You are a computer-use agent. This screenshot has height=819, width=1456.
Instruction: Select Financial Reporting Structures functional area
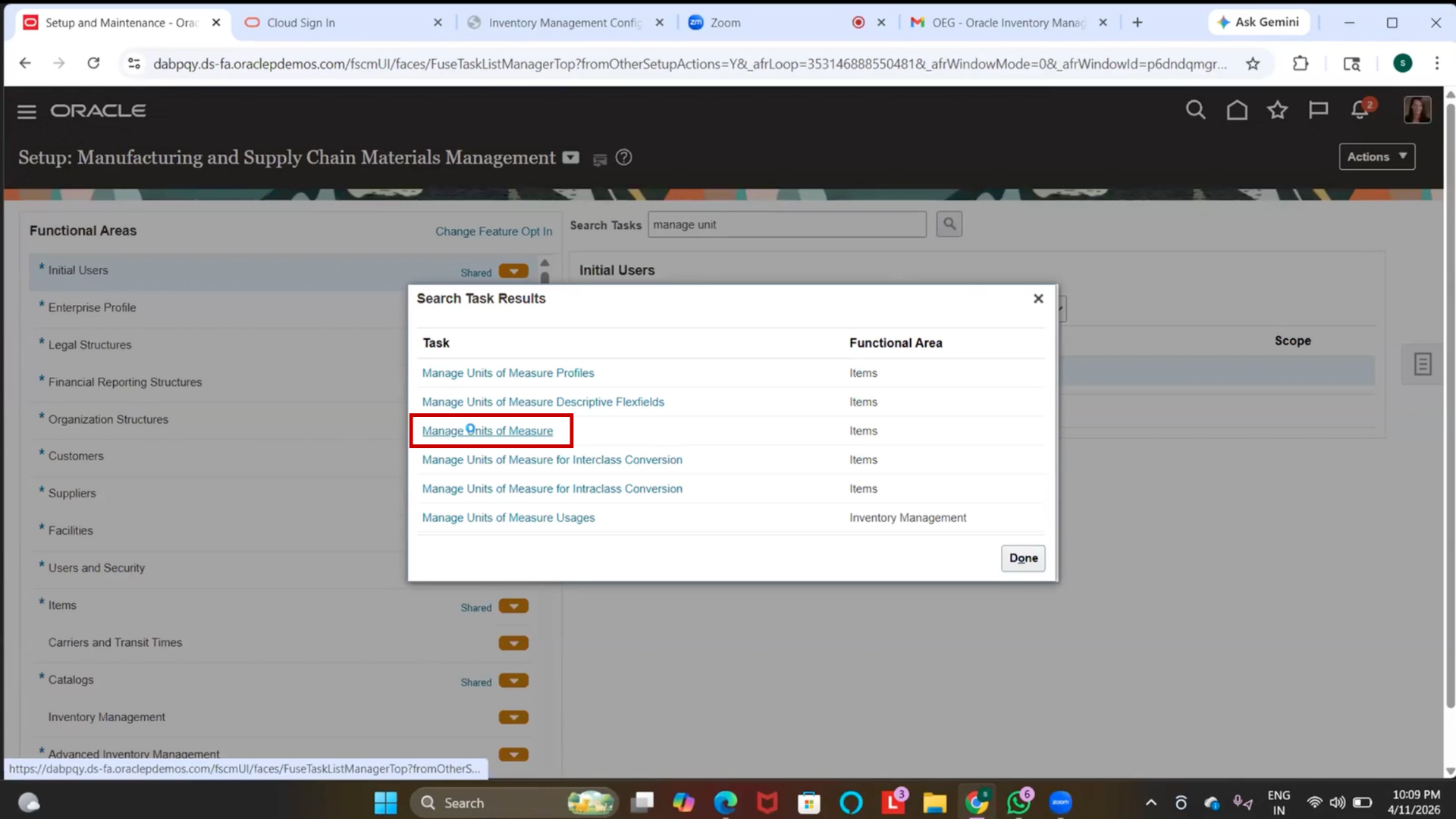coord(124,382)
